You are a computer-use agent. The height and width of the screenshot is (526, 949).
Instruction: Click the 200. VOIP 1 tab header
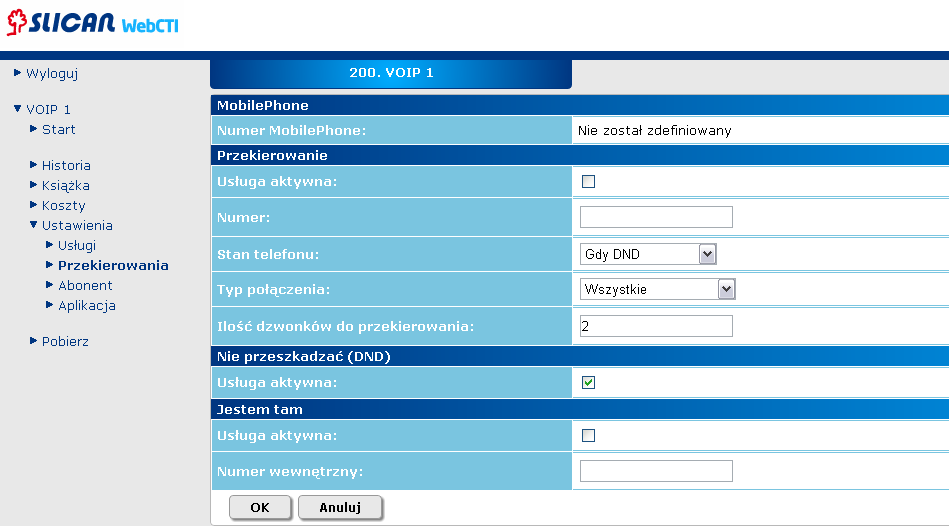[x=391, y=73]
